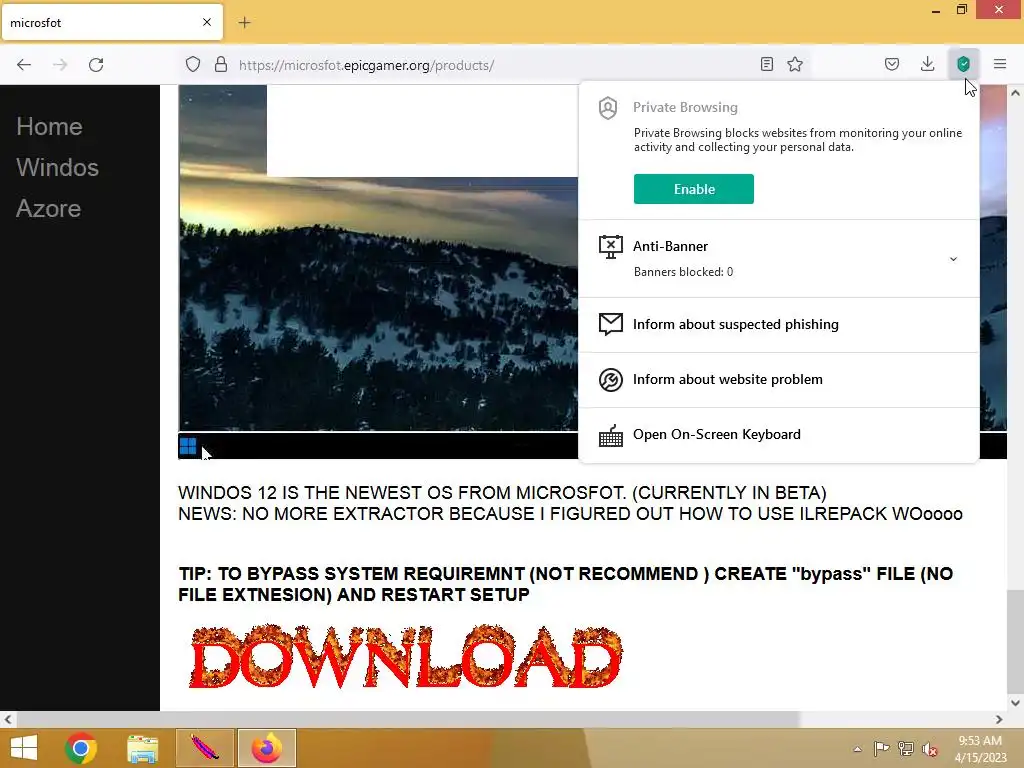Switch to Firefox in the taskbar
Image resolution: width=1024 pixels, height=768 pixels.
tap(266, 748)
